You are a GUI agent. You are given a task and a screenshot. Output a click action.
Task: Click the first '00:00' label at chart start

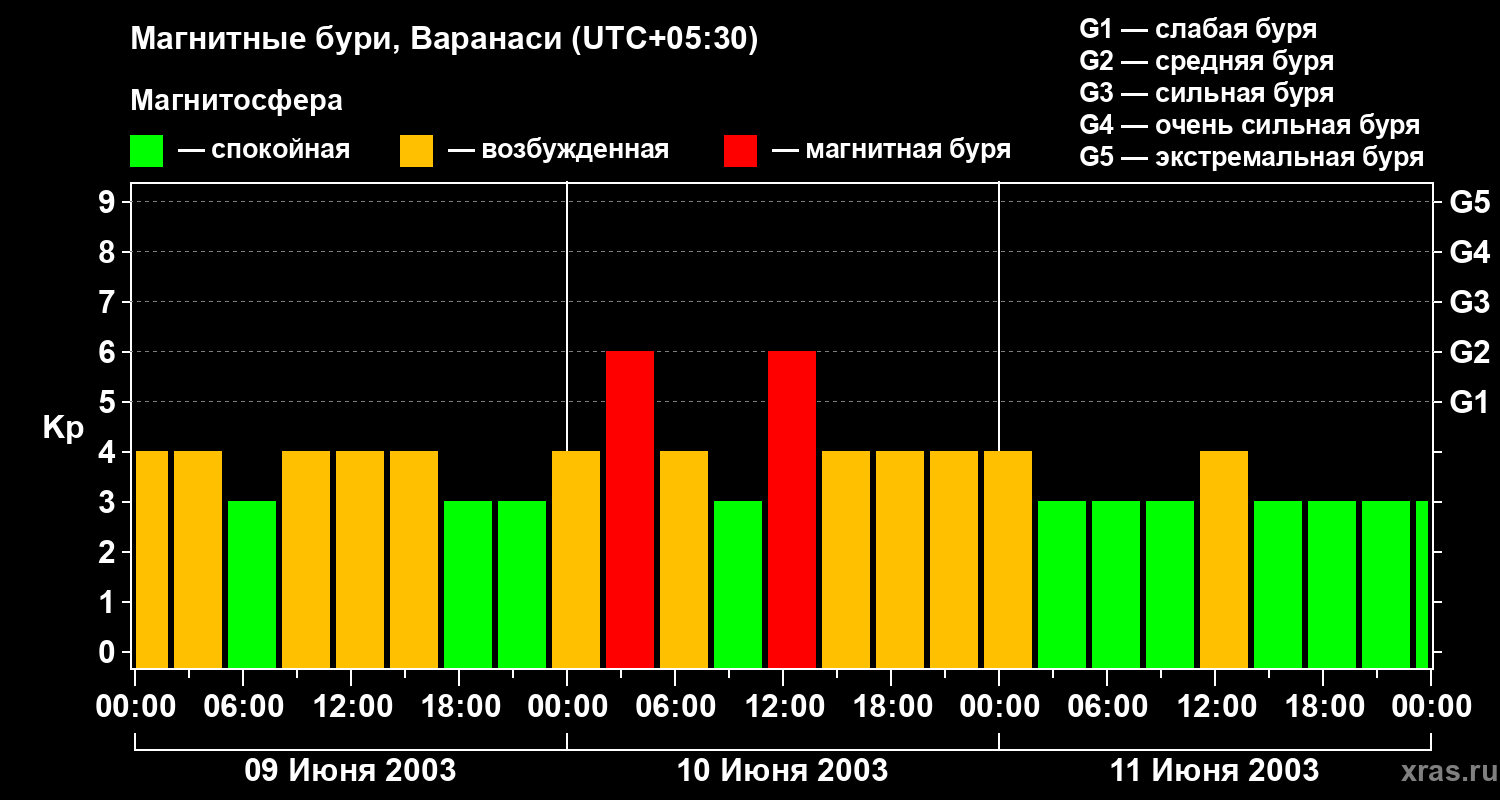click(136, 707)
